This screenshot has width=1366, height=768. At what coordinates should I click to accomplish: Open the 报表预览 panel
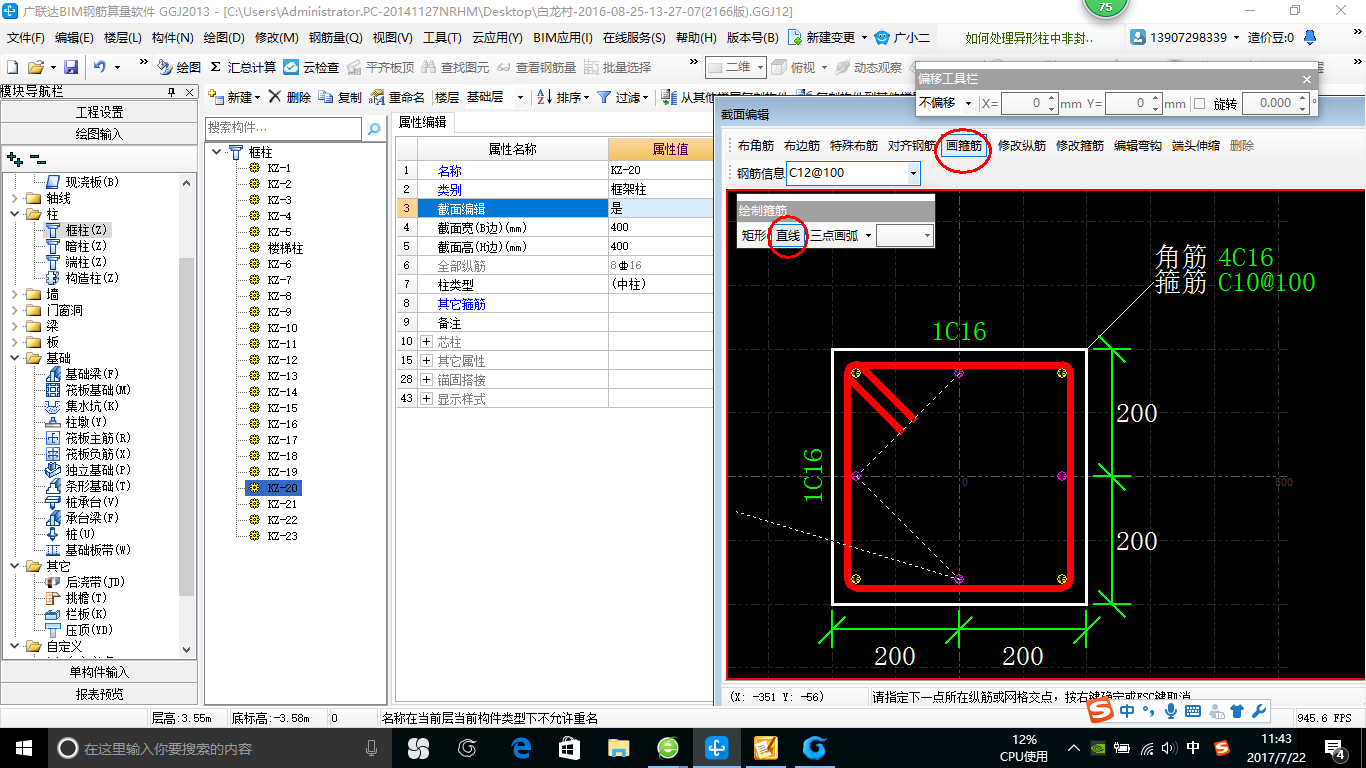coord(99,694)
